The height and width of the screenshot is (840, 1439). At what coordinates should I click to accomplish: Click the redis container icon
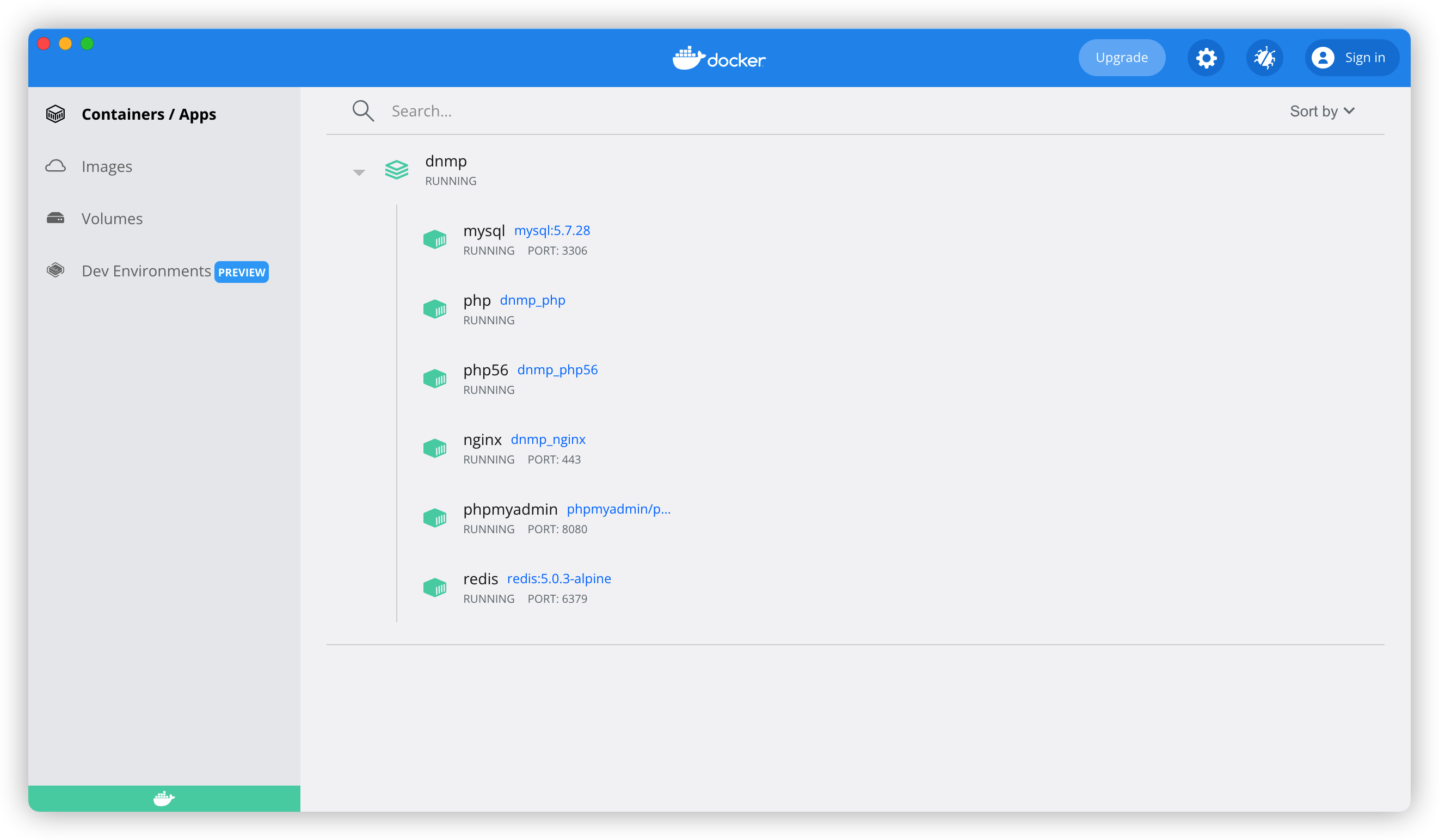tap(435, 588)
